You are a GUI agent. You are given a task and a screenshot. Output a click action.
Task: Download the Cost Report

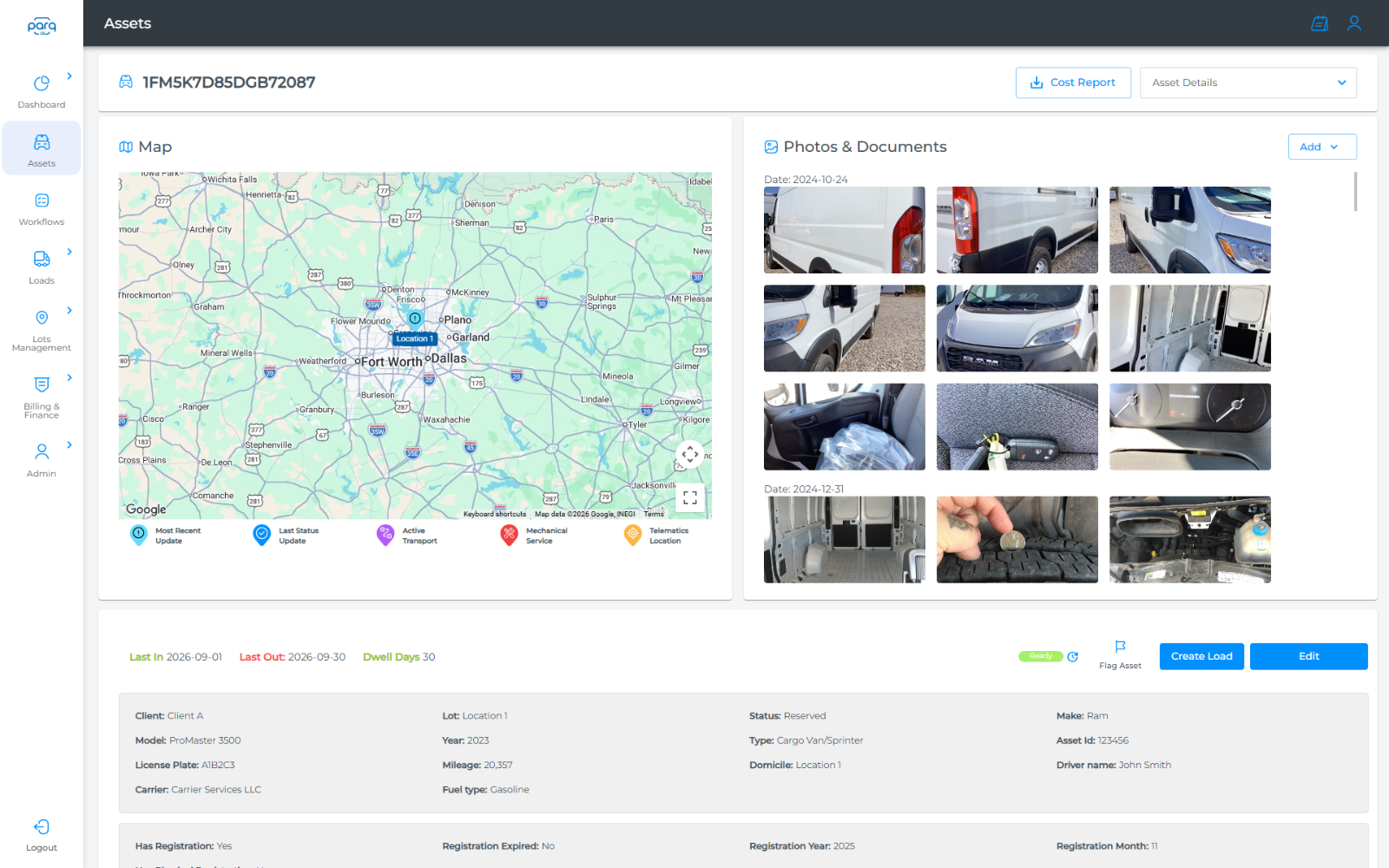tap(1073, 82)
